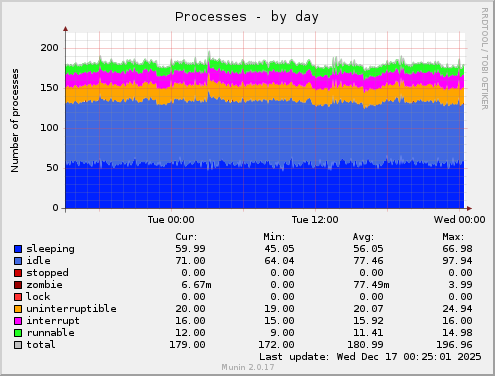Click the 'uninterruptible' legend label
Image resolution: width=495 pixels, height=376 pixels.
71,309
